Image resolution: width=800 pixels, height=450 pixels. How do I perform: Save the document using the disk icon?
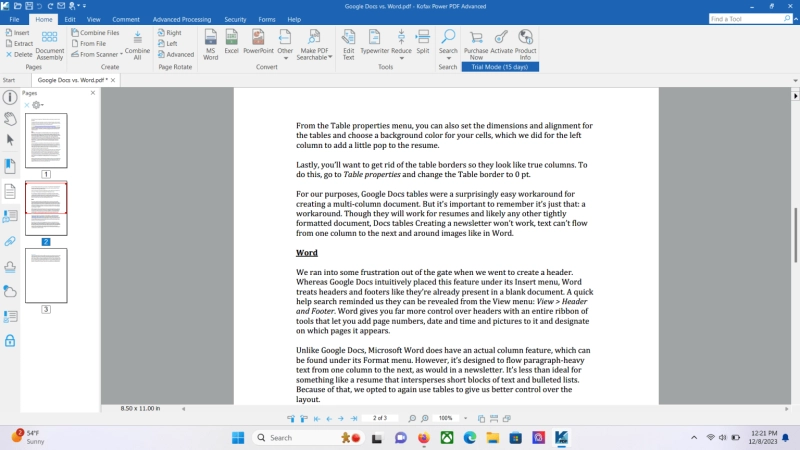pos(29,6)
